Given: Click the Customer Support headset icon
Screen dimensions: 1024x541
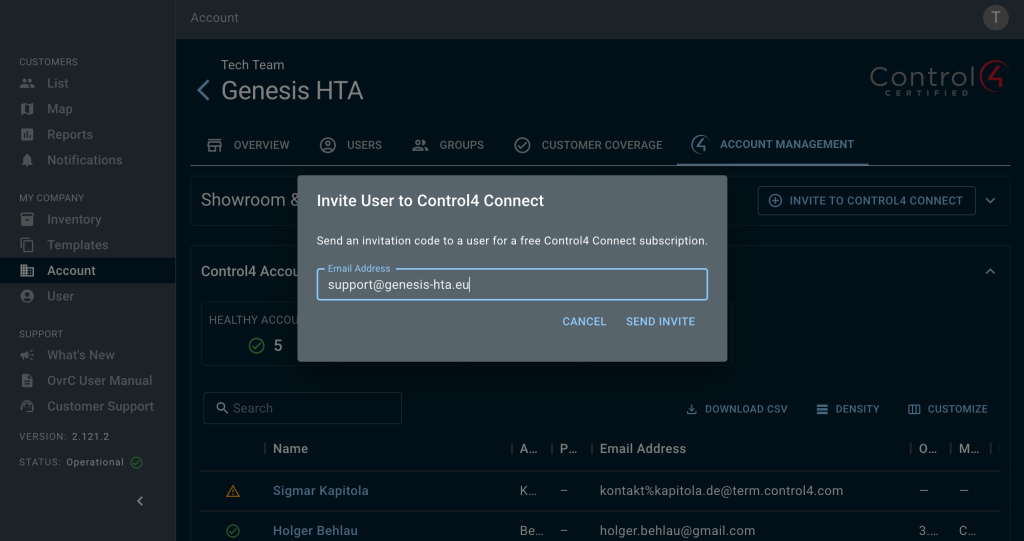Looking at the screenshot, I should click(27, 406).
